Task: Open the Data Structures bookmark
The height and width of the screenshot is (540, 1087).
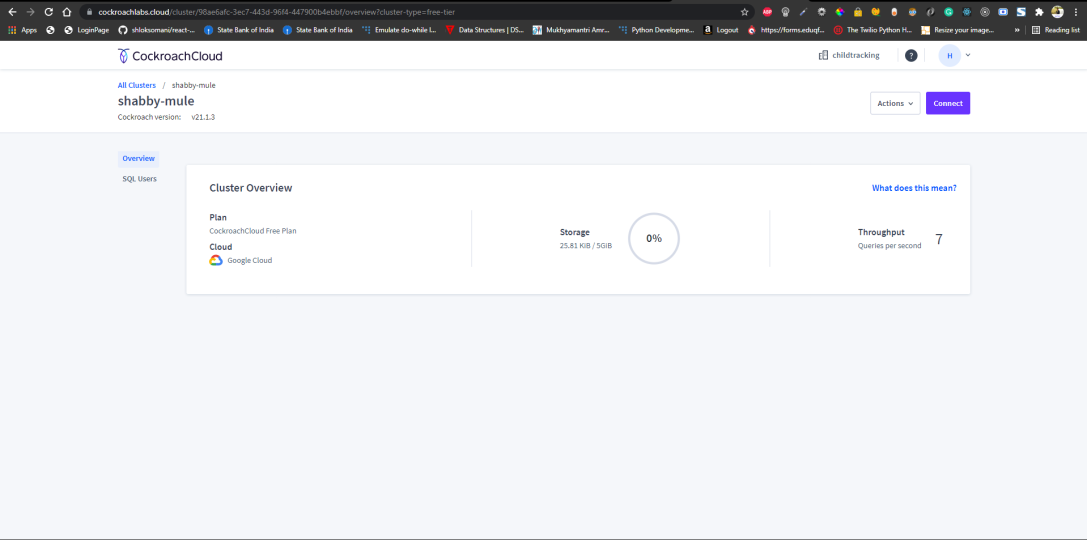Action: [485, 30]
